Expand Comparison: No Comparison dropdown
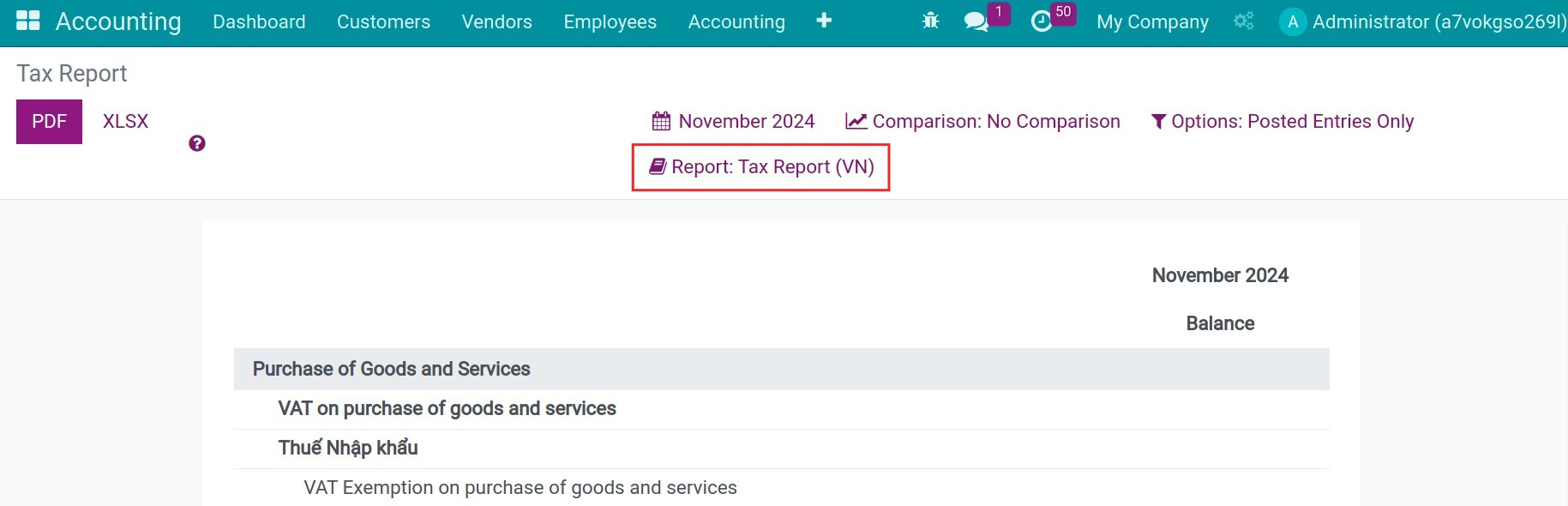This screenshot has width=1568, height=506. coord(982,121)
